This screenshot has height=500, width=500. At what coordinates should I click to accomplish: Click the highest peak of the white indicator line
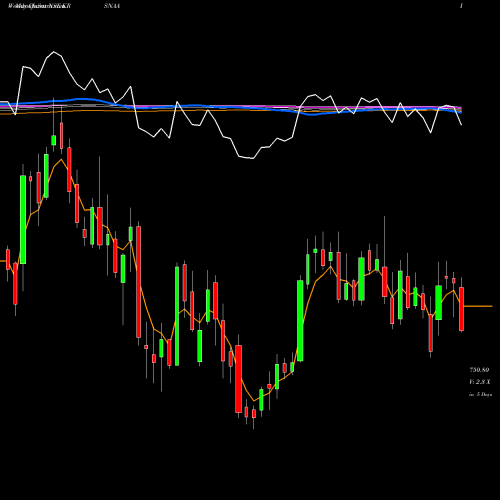click(54, 52)
